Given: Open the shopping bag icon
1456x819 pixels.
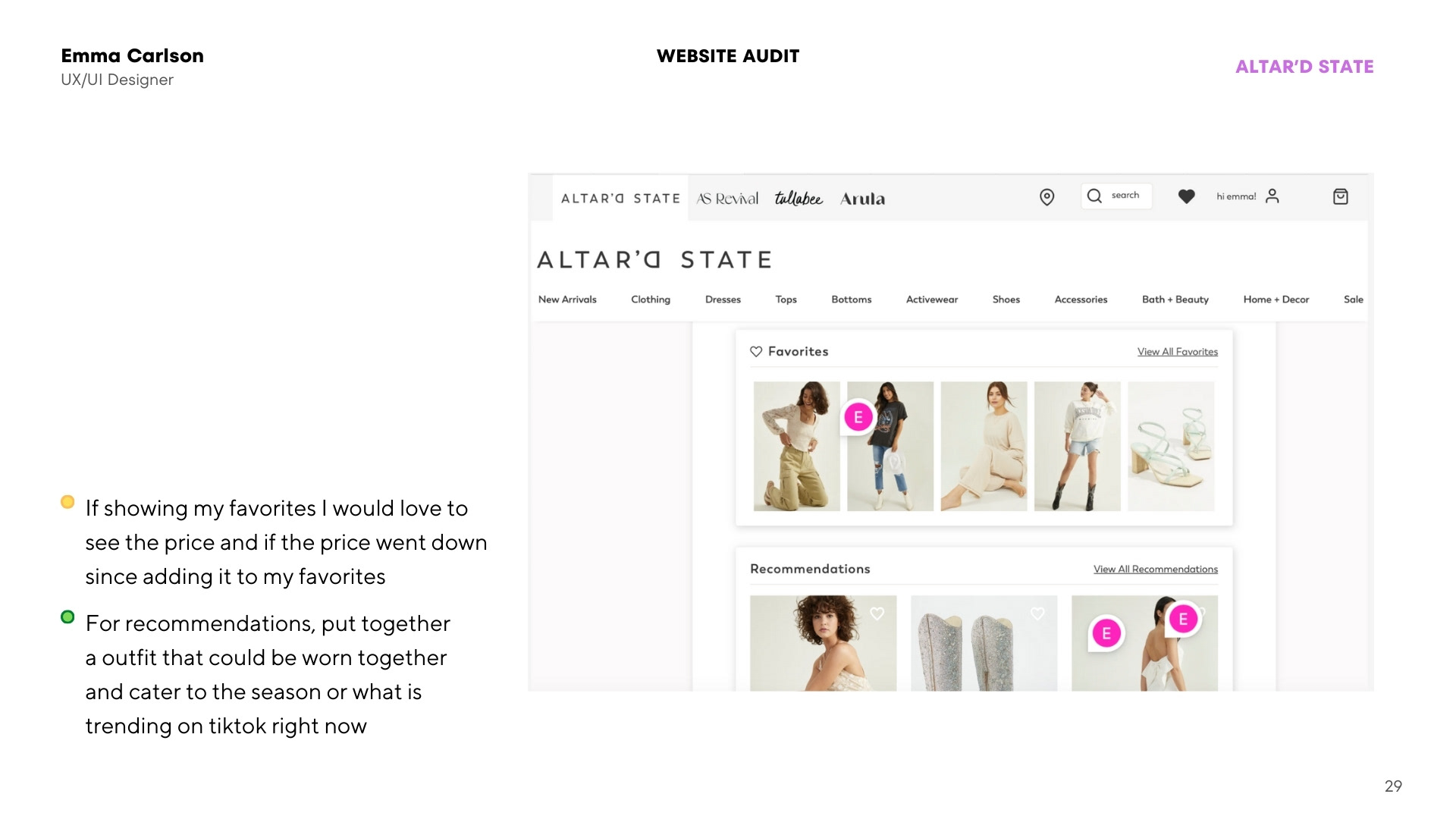Looking at the screenshot, I should click(1340, 196).
